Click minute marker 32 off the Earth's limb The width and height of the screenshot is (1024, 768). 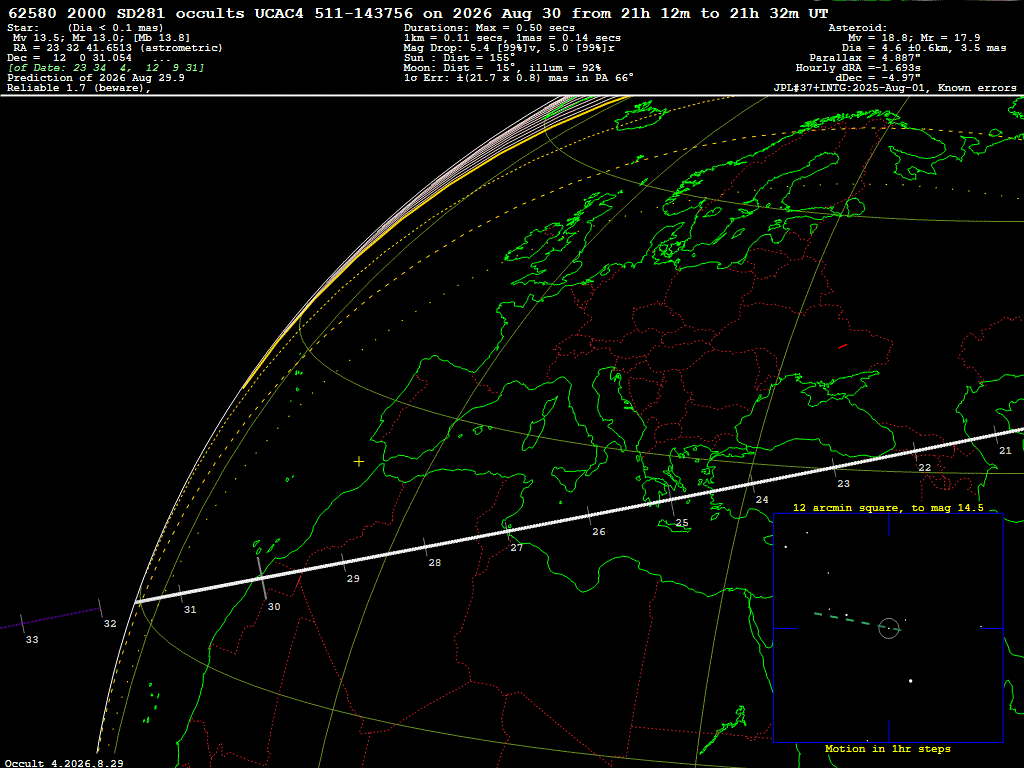[x=110, y=624]
